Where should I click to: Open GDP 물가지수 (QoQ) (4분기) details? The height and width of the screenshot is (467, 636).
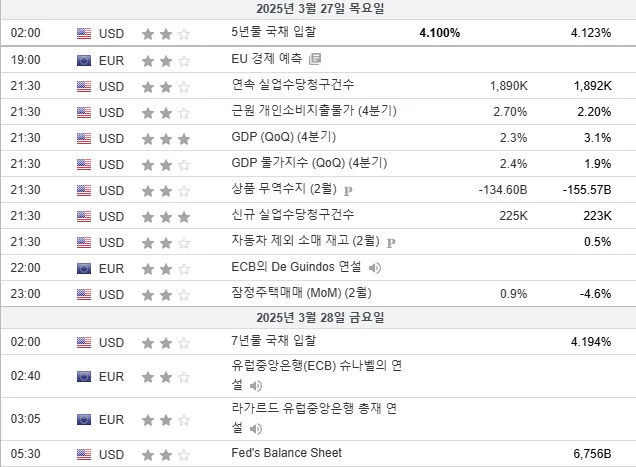tap(309, 163)
